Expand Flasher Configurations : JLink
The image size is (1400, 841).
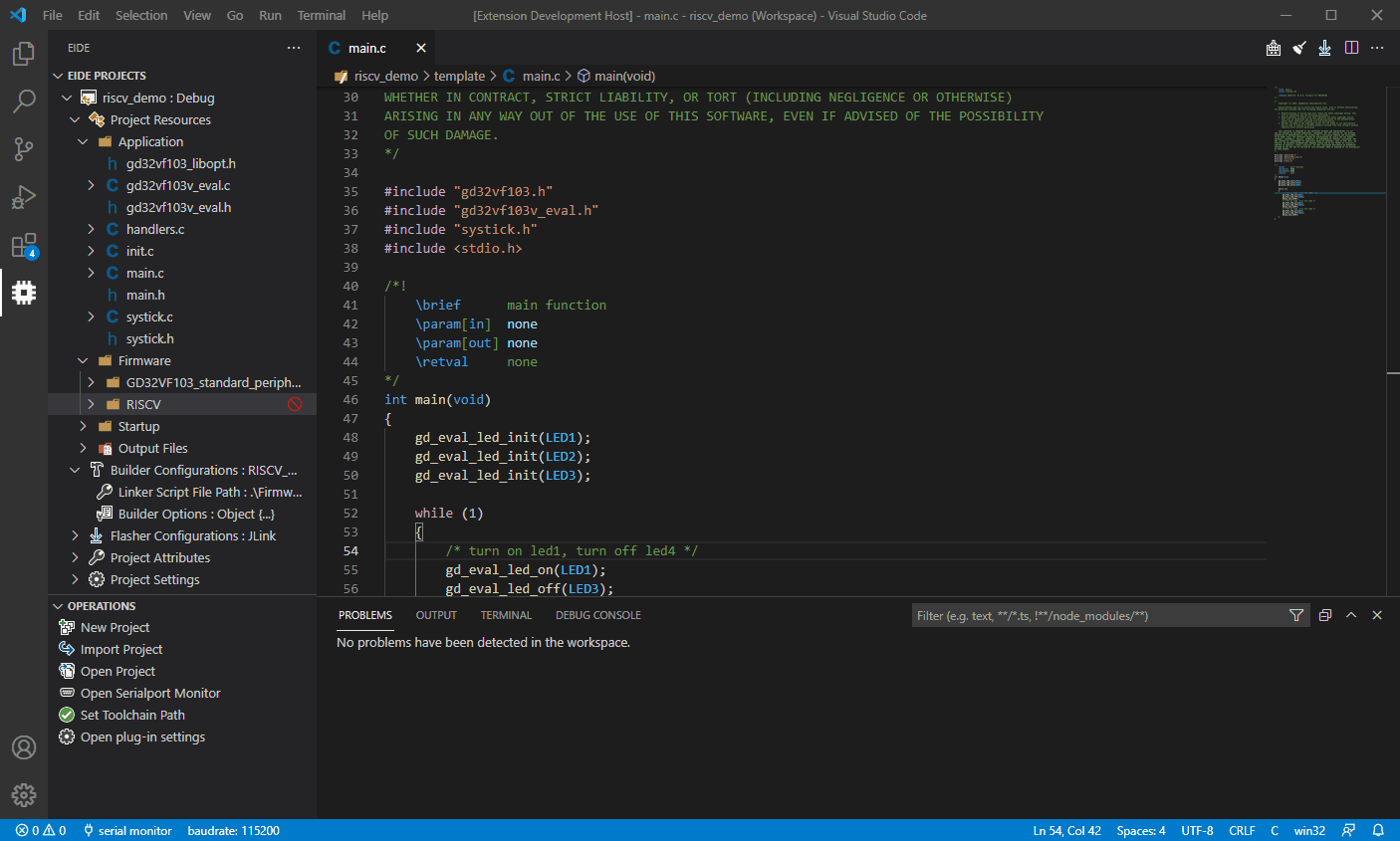pos(76,535)
